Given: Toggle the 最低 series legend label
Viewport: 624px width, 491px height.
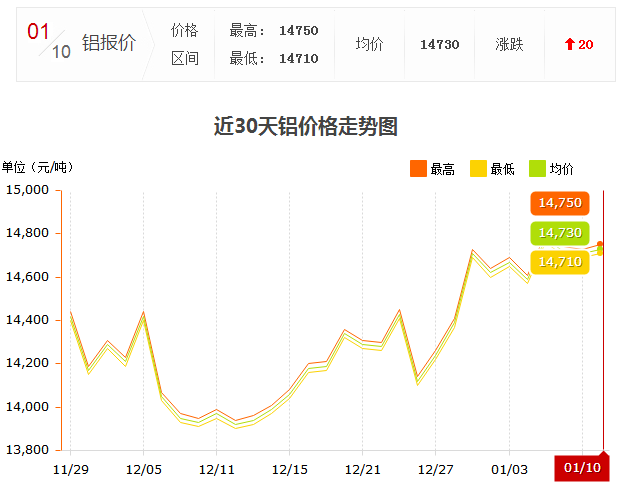Looking at the screenshot, I should 503,169.
